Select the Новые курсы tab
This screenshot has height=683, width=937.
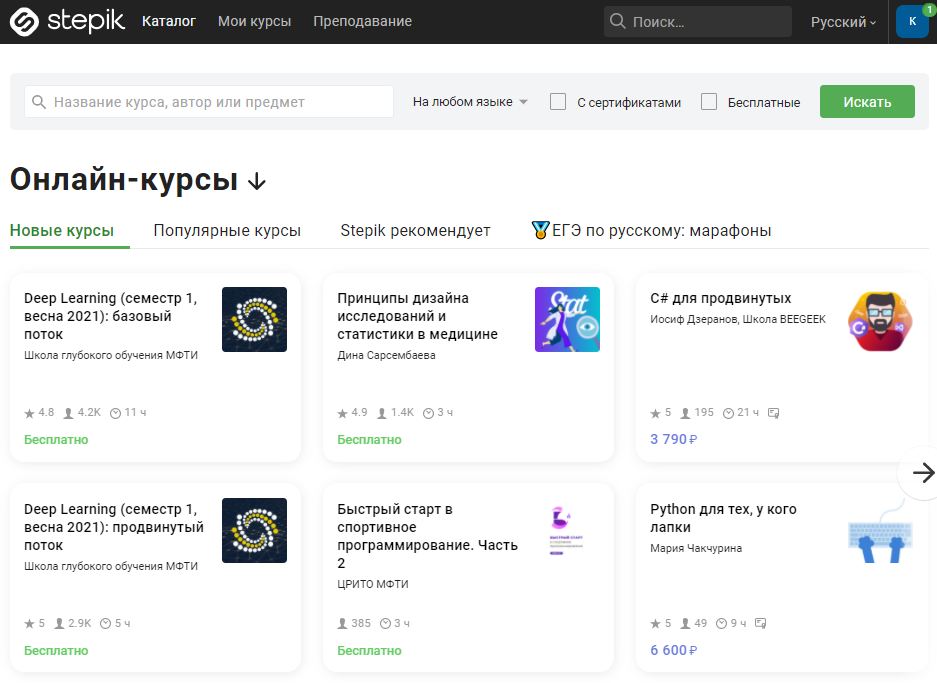62,231
